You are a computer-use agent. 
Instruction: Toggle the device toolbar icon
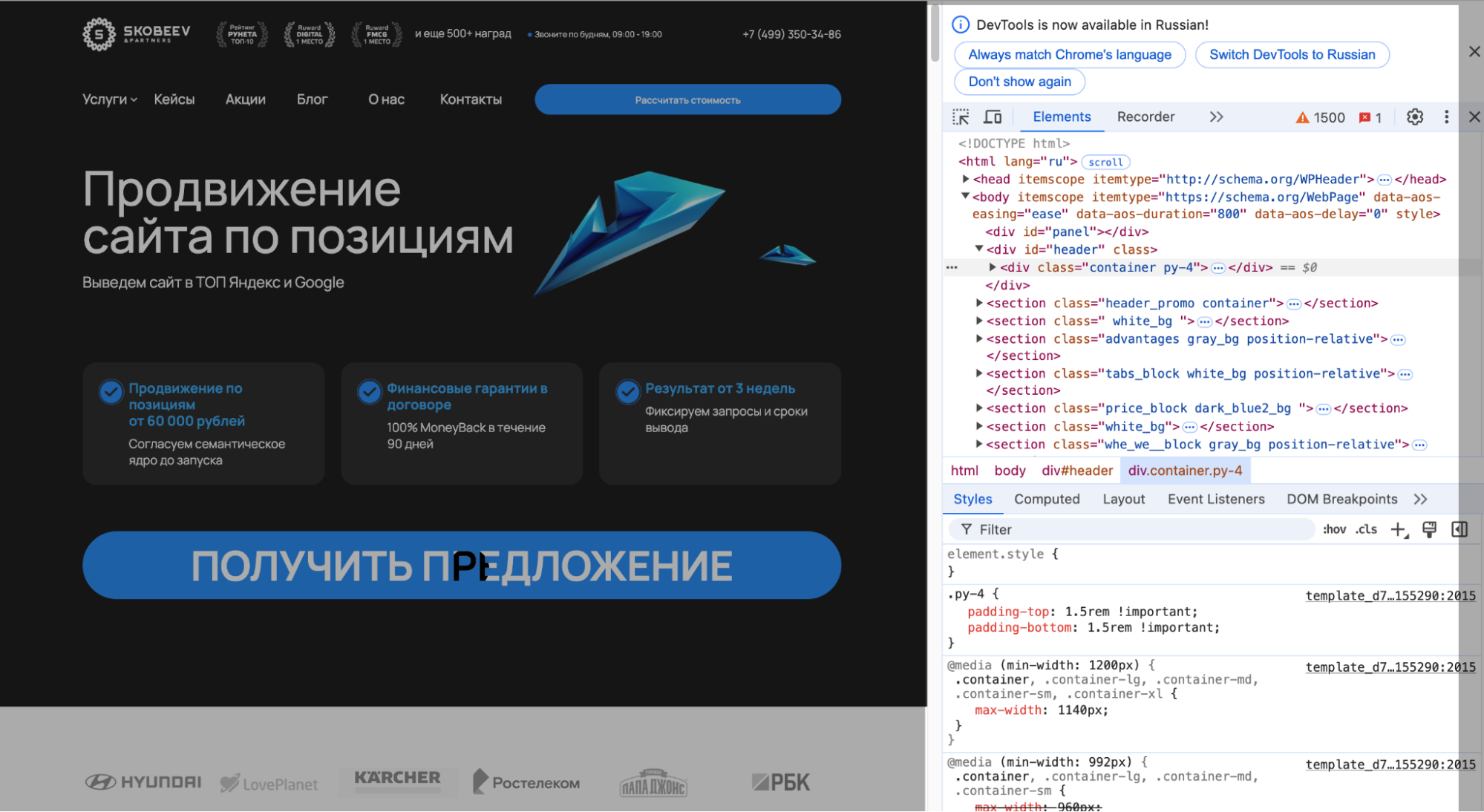(x=993, y=117)
